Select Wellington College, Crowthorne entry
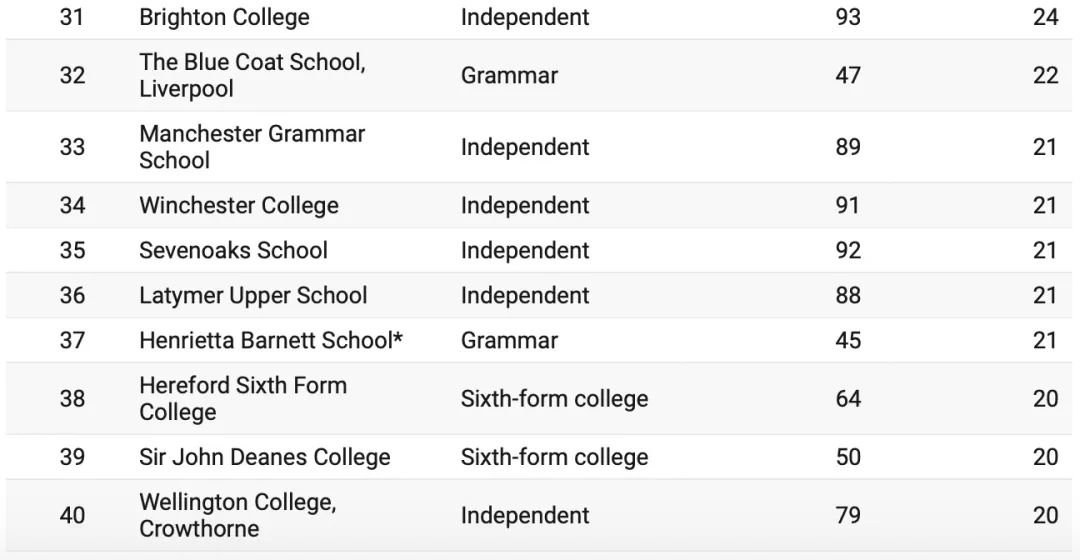The image size is (1080, 560). tap(238, 515)
